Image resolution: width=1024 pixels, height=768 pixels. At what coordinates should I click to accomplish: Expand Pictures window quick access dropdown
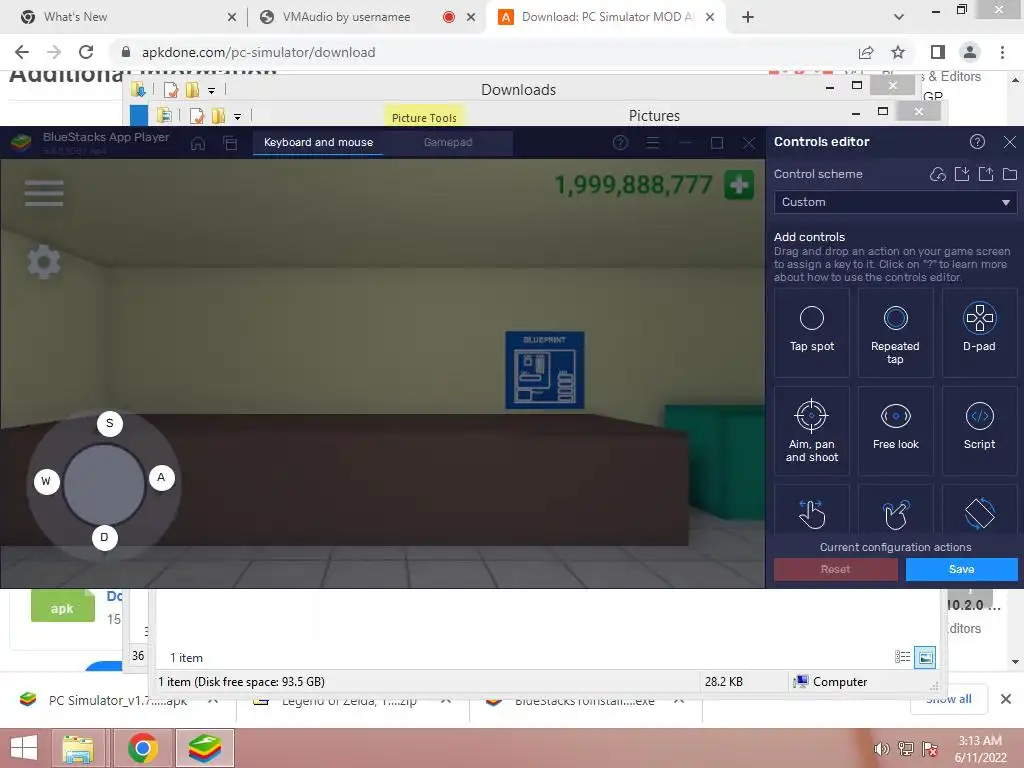pos(238,117)
